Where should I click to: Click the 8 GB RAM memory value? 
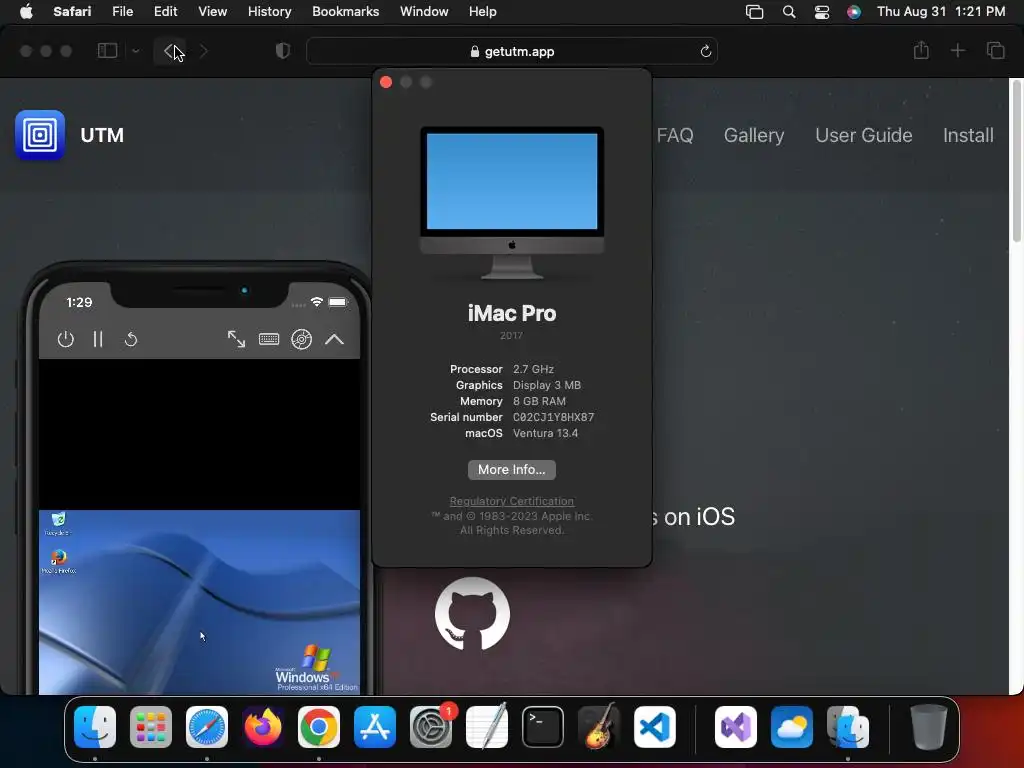(x=539, y=401)
